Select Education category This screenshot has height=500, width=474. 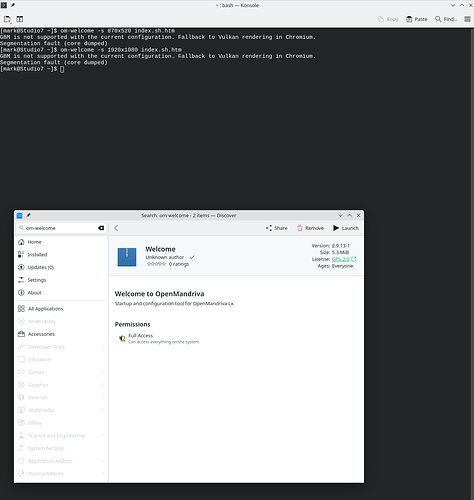(x=62, y=359)
